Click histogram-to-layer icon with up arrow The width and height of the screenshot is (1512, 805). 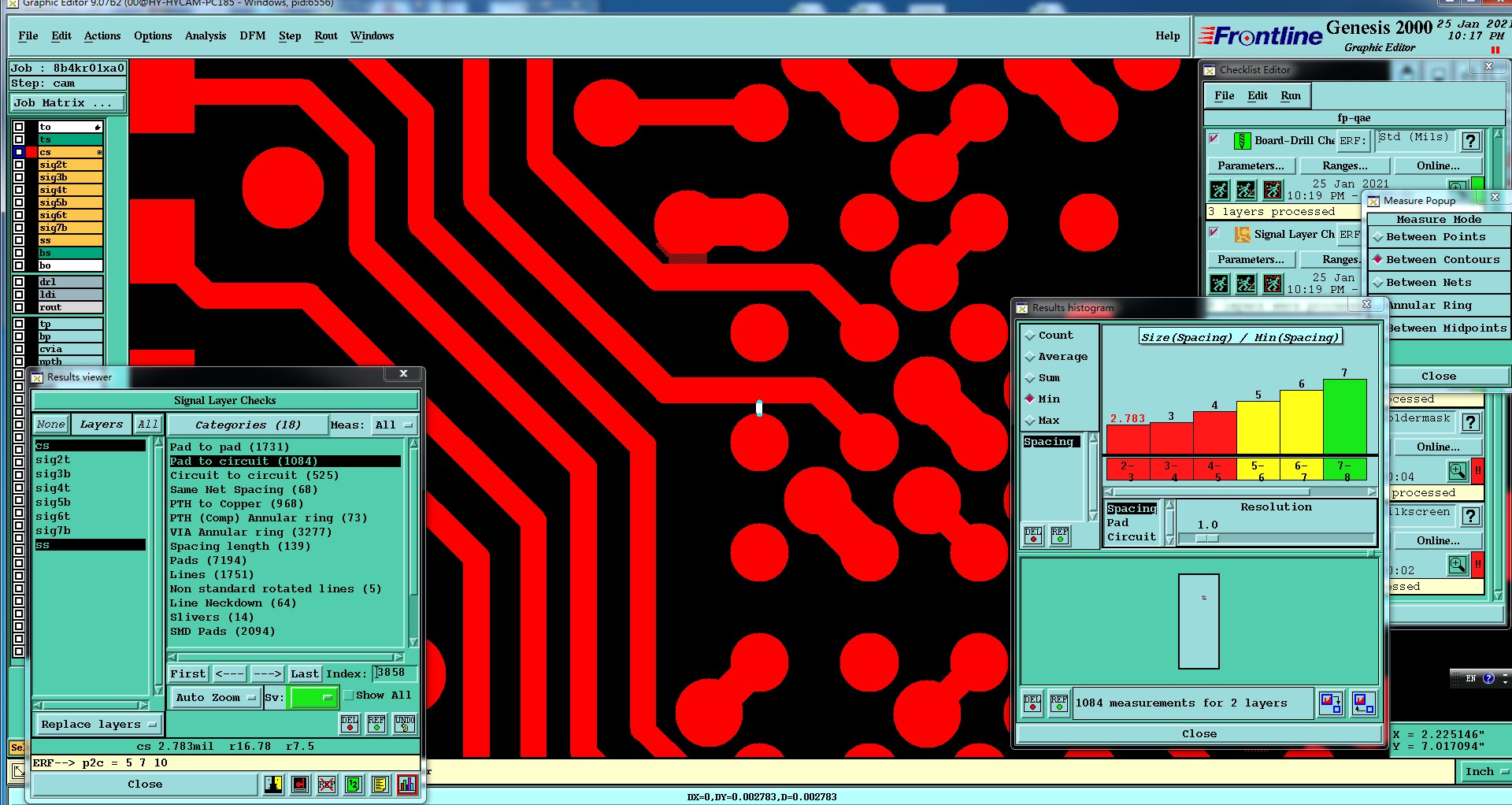click(x=1363, y=703)
